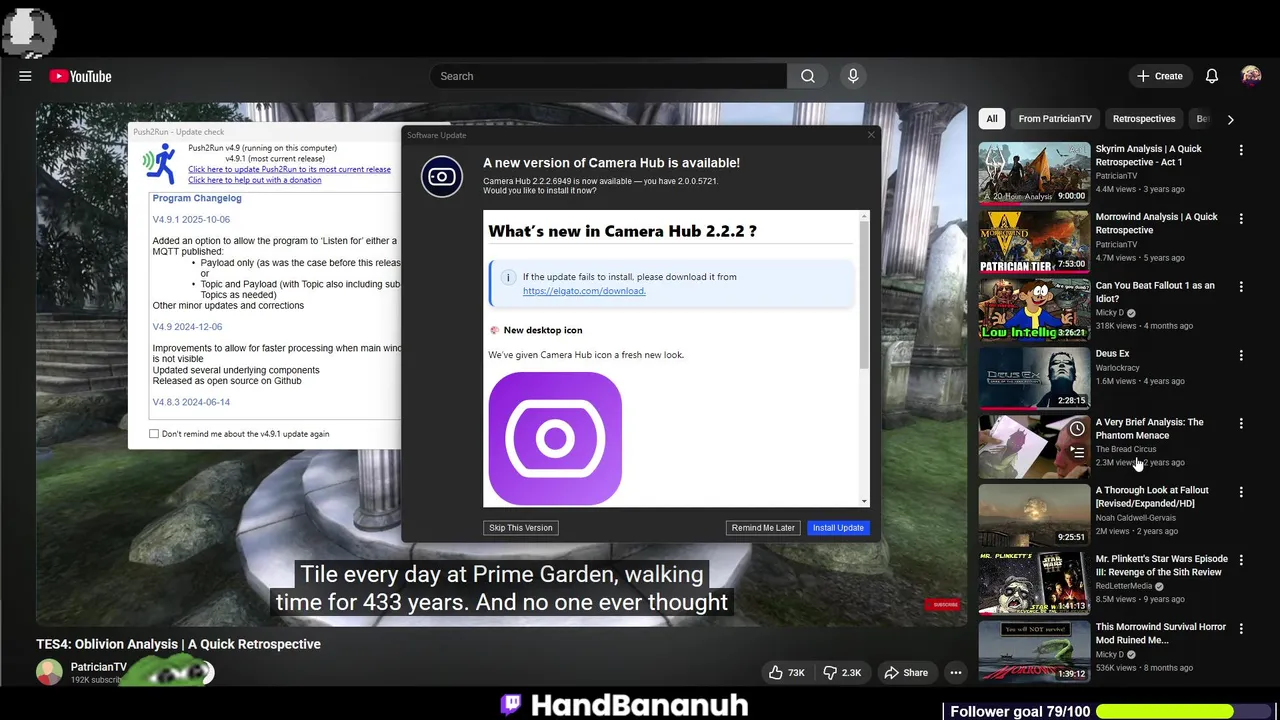Open options for Deus Ex video
The image size is (1280, 720).
point(1241,355)
